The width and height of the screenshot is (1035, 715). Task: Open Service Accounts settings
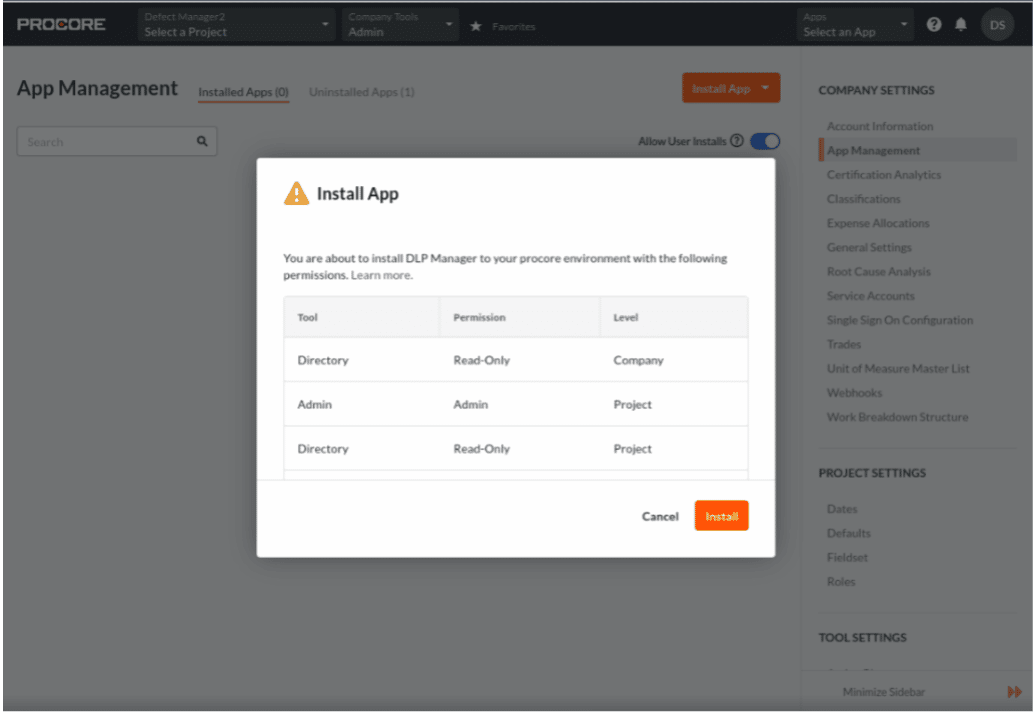pyautogui.click(x=871, y=296)
